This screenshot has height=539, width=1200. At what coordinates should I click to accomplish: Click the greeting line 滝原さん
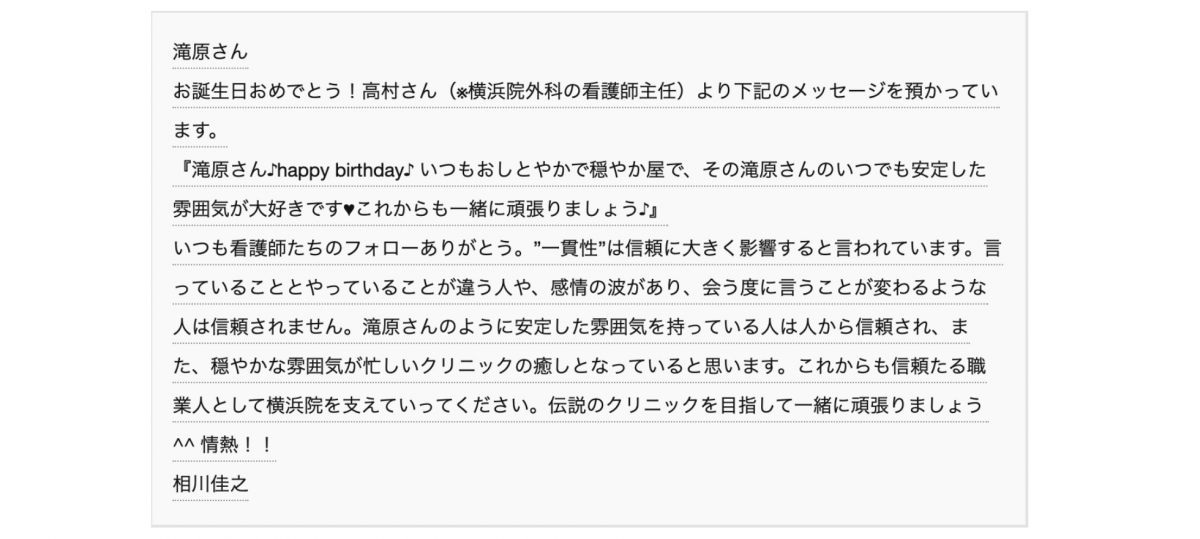(210, 52)
